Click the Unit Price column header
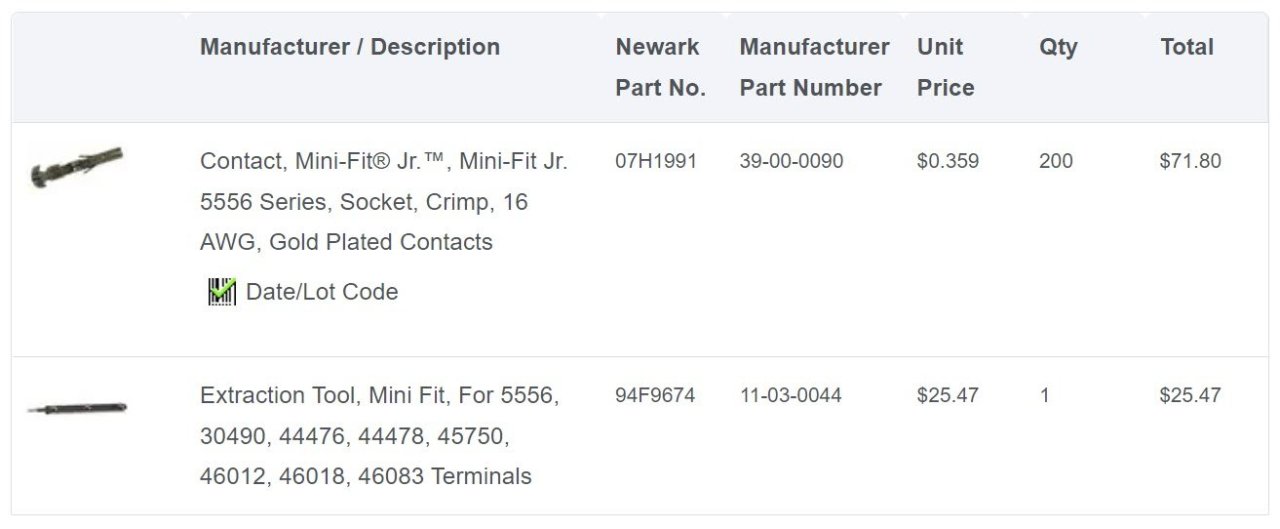The image size is (1280, 529). tap(945, 67)
